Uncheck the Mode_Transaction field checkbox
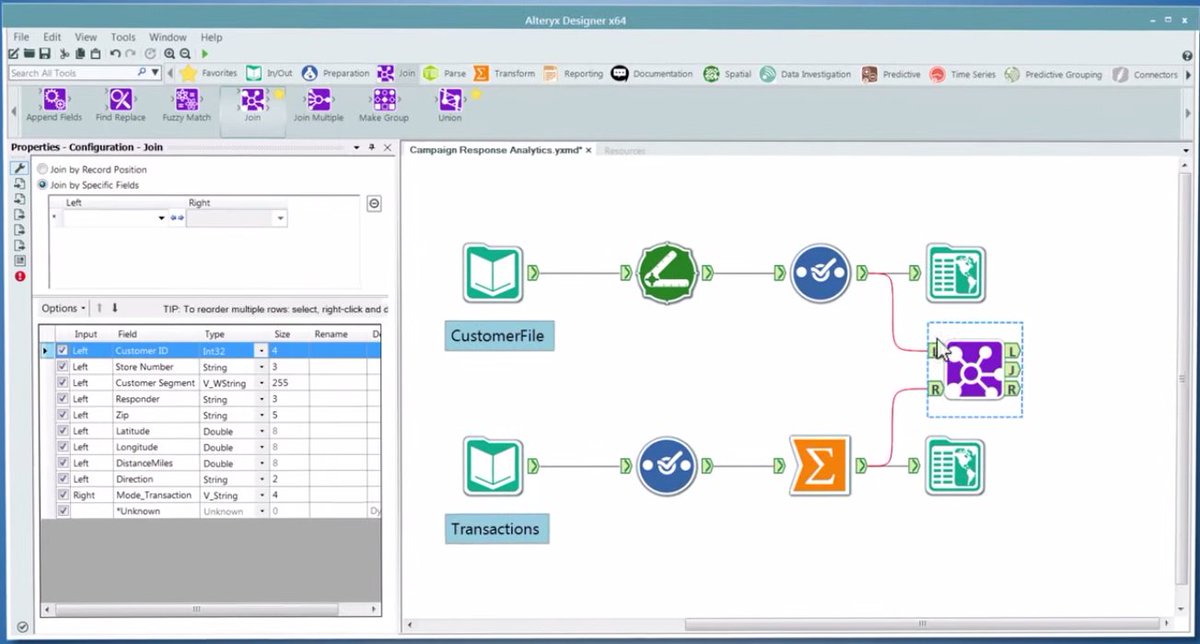 pos(63,495)
